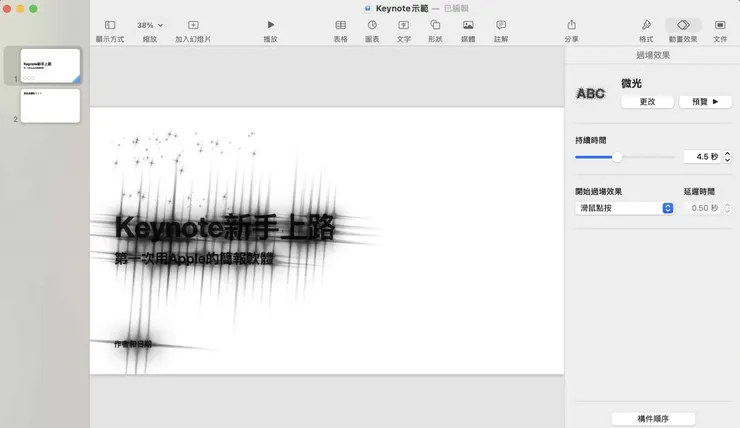
Task: Click the green full-screen window button
Action: click(x=33, y=8)
